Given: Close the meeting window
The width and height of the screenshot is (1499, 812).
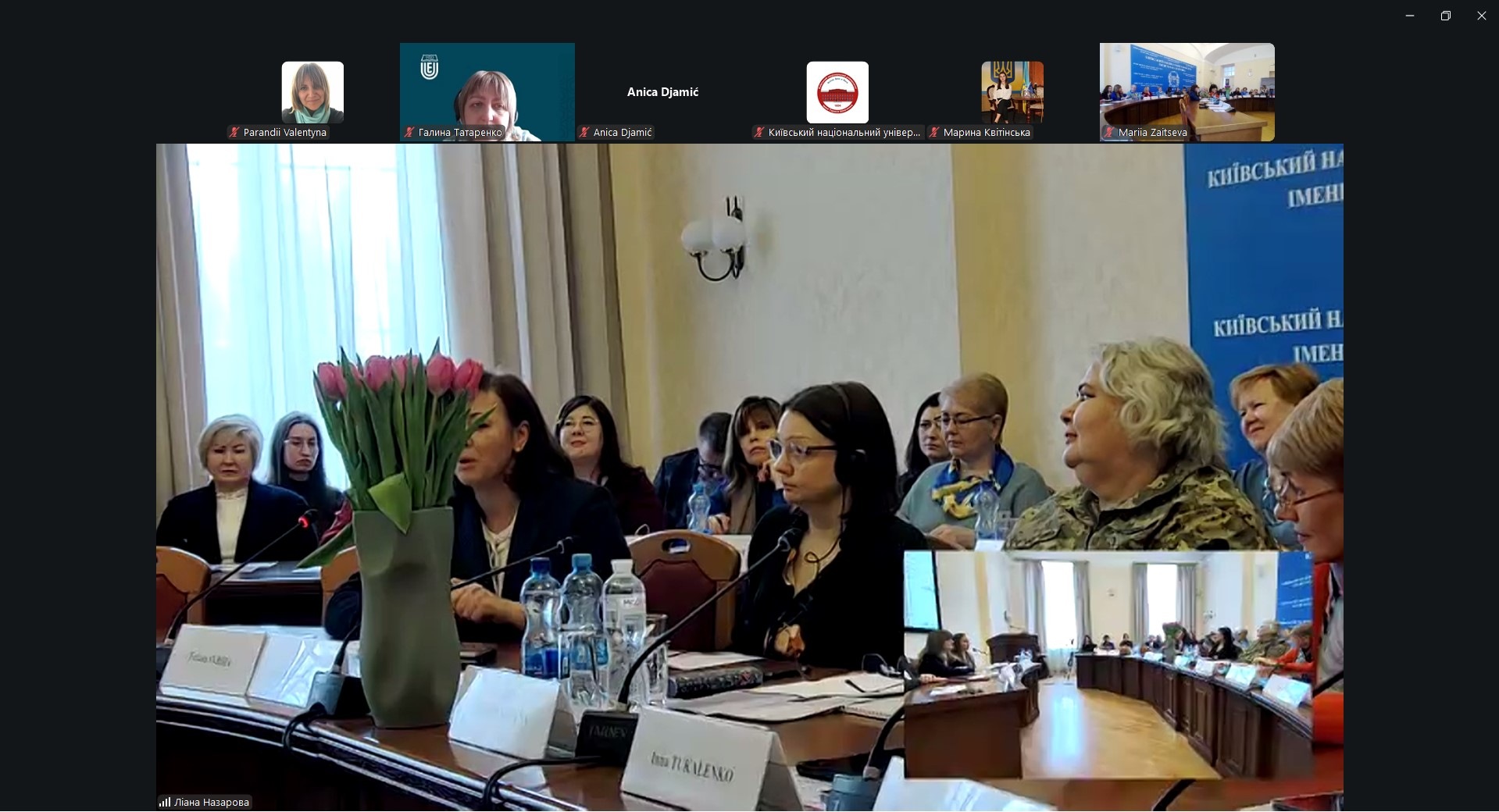Looking at the screenshot, I should point(1482,16).
